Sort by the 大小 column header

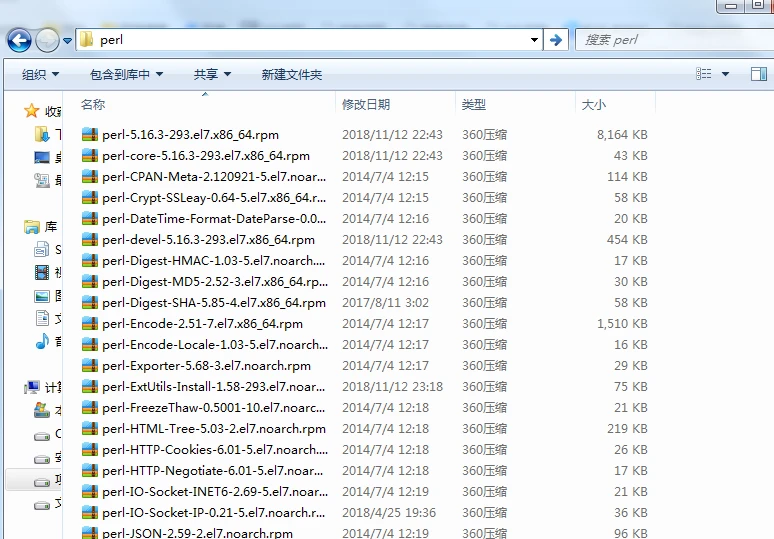pyautogui.click(x=593, y=105)
